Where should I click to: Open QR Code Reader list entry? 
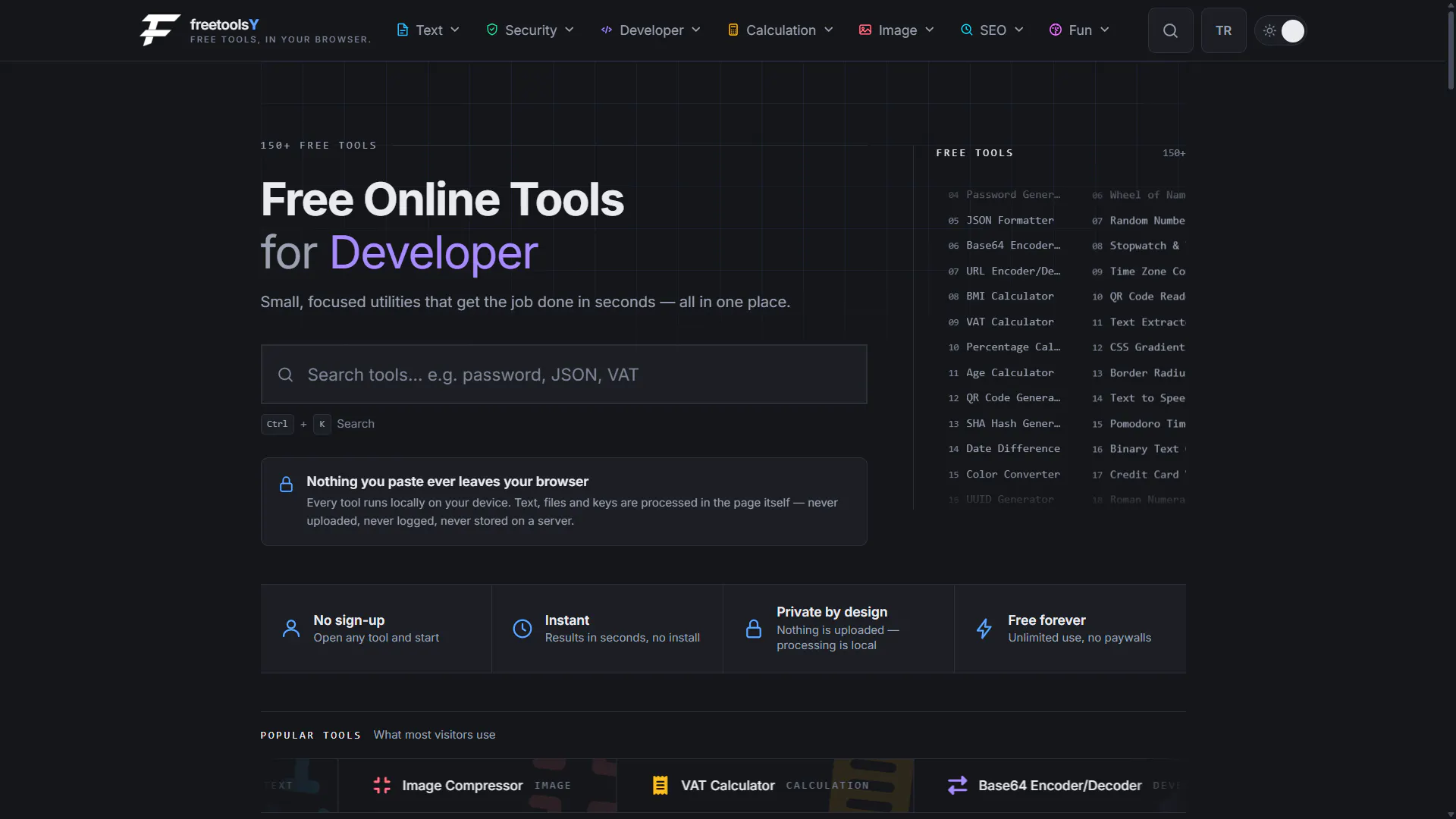tap(1139, 297)
